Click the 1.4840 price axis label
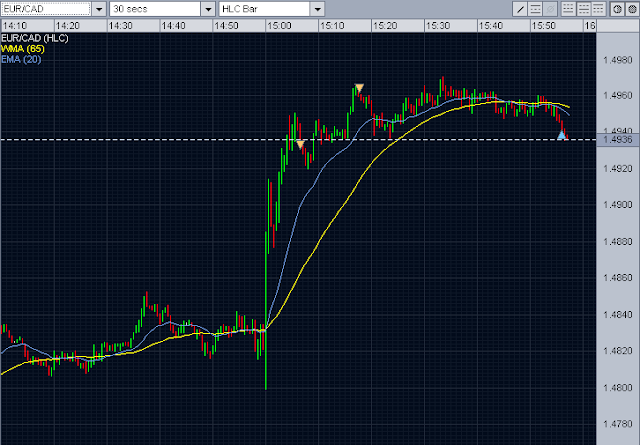The width and height of the screenshot is (640, 445). (618, 314)
